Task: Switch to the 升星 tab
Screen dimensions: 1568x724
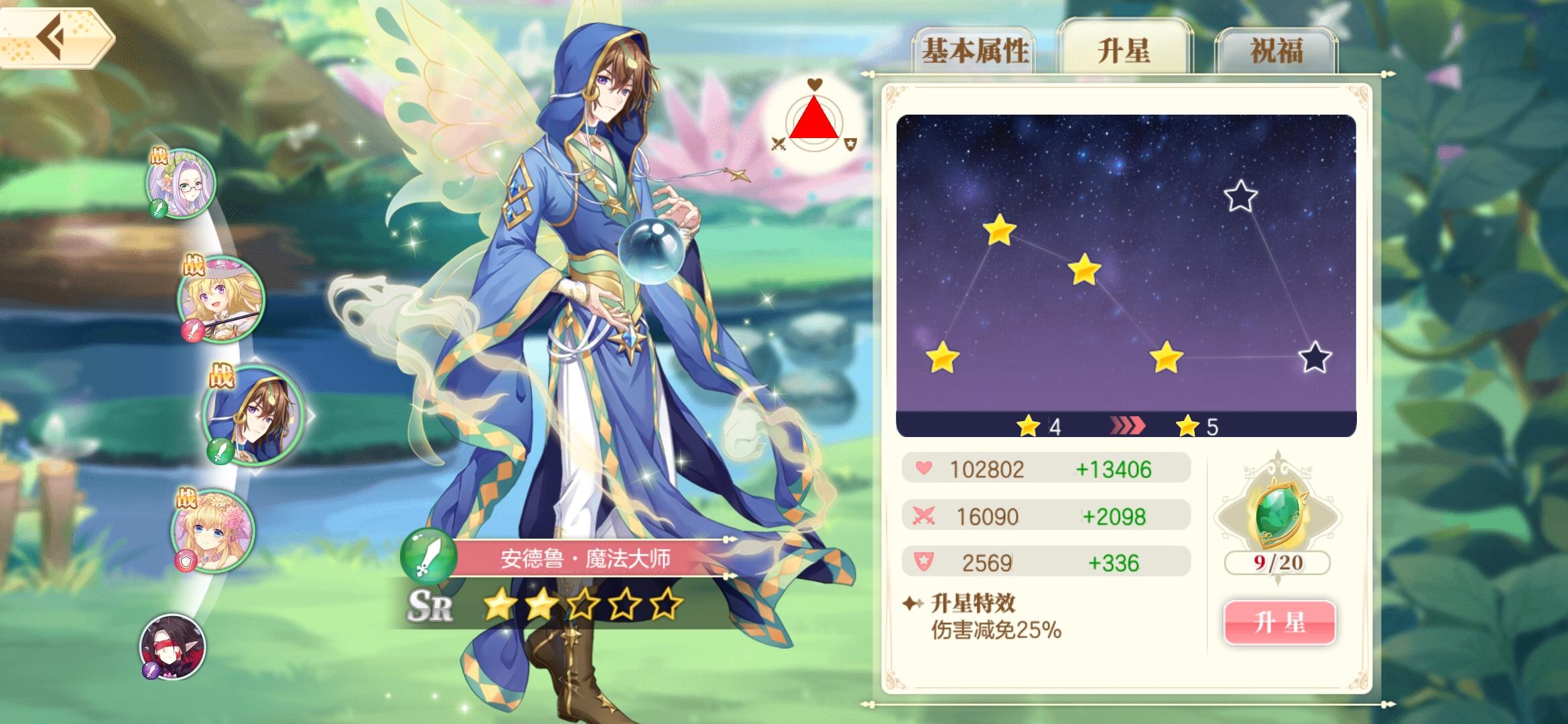Action: [x=1123, y=49]
